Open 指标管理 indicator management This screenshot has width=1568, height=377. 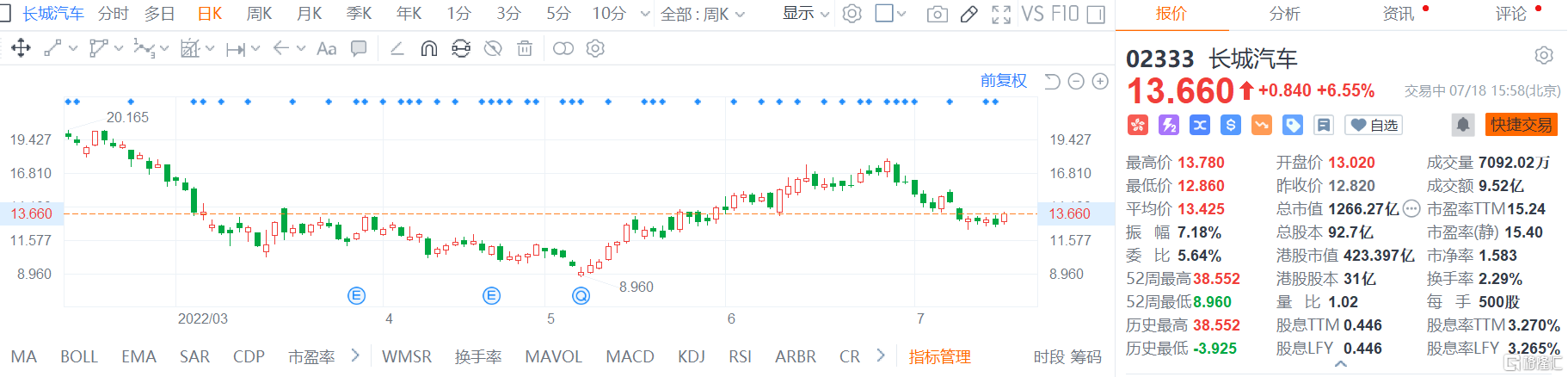coord(940,356)
